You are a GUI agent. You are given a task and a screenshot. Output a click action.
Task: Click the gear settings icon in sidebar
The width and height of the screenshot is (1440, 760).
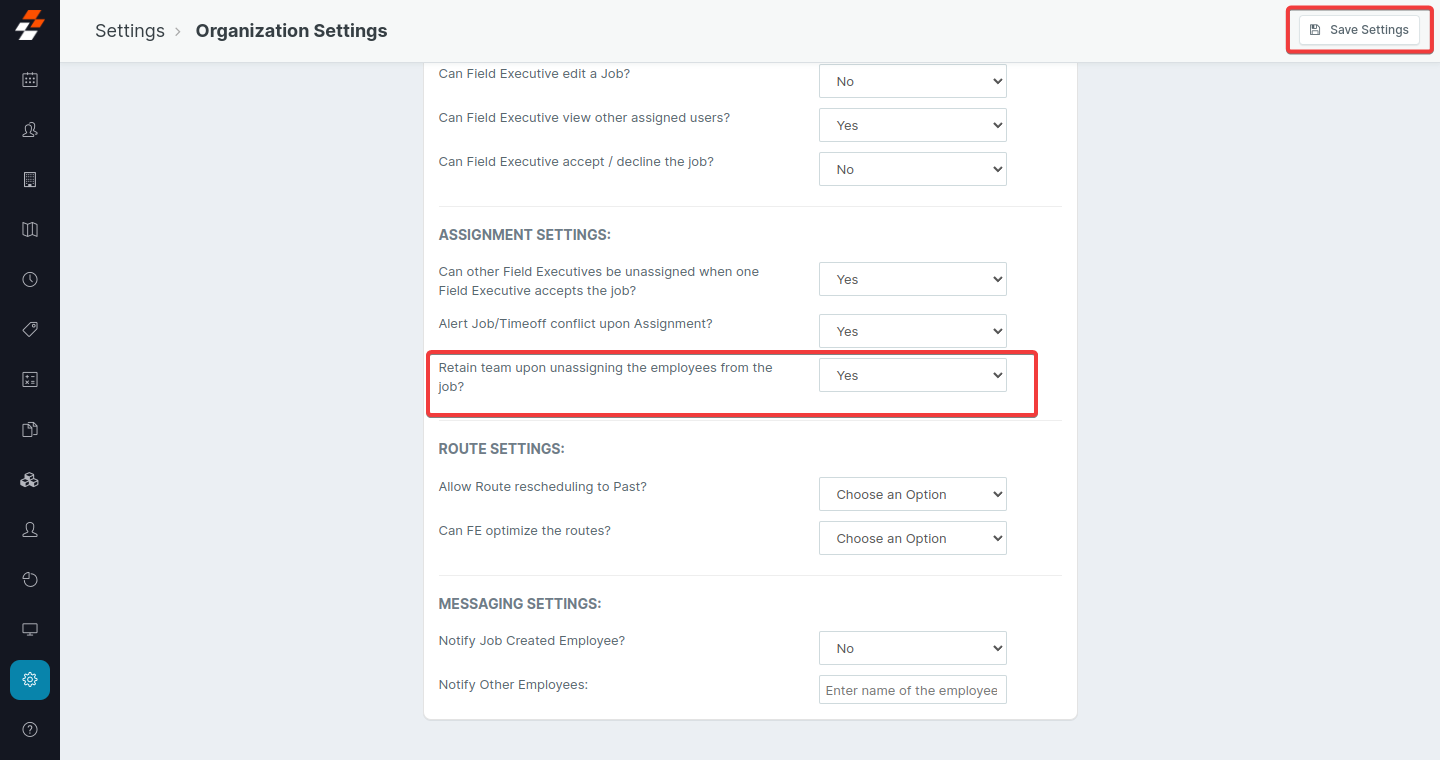pos(30,680)
